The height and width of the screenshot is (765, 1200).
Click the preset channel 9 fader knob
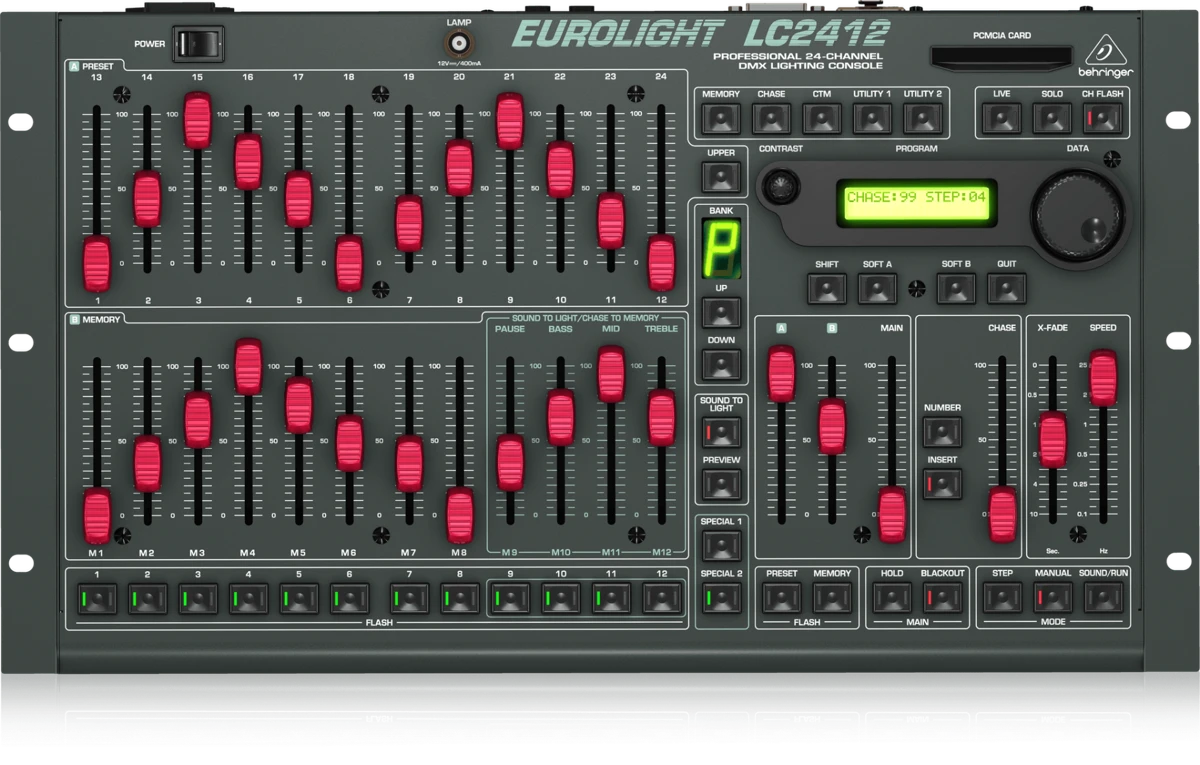pyautogui.click(x=510, y=121)
